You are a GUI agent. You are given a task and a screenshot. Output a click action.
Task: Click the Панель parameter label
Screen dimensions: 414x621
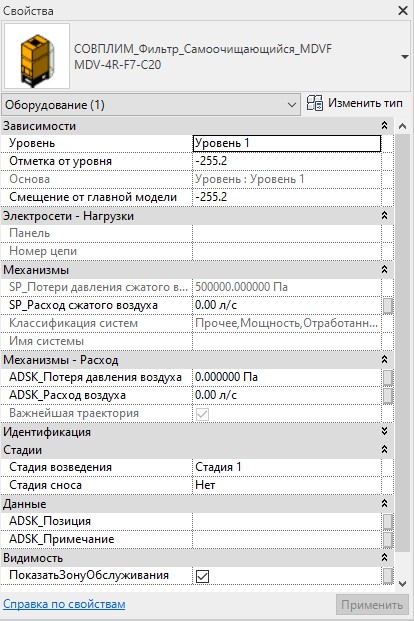pos(30,233)
